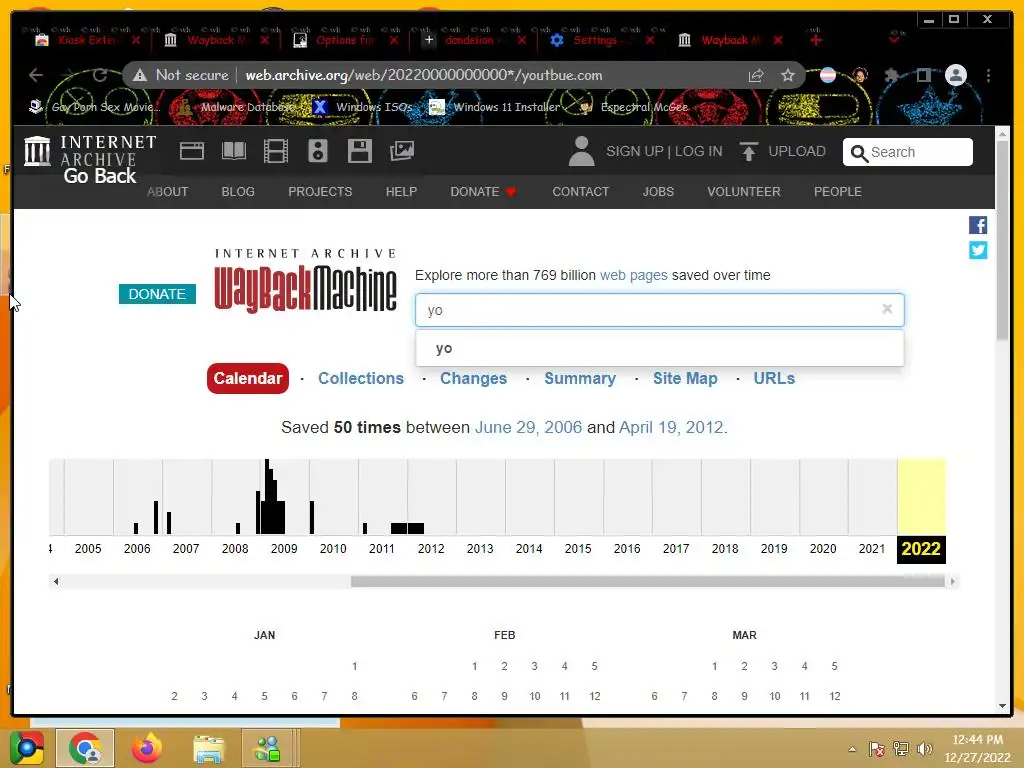The height and width of the screenshot is (768, 1024).
Task: Click the timeline scroll-left arrow
Action: click(56, 581)
